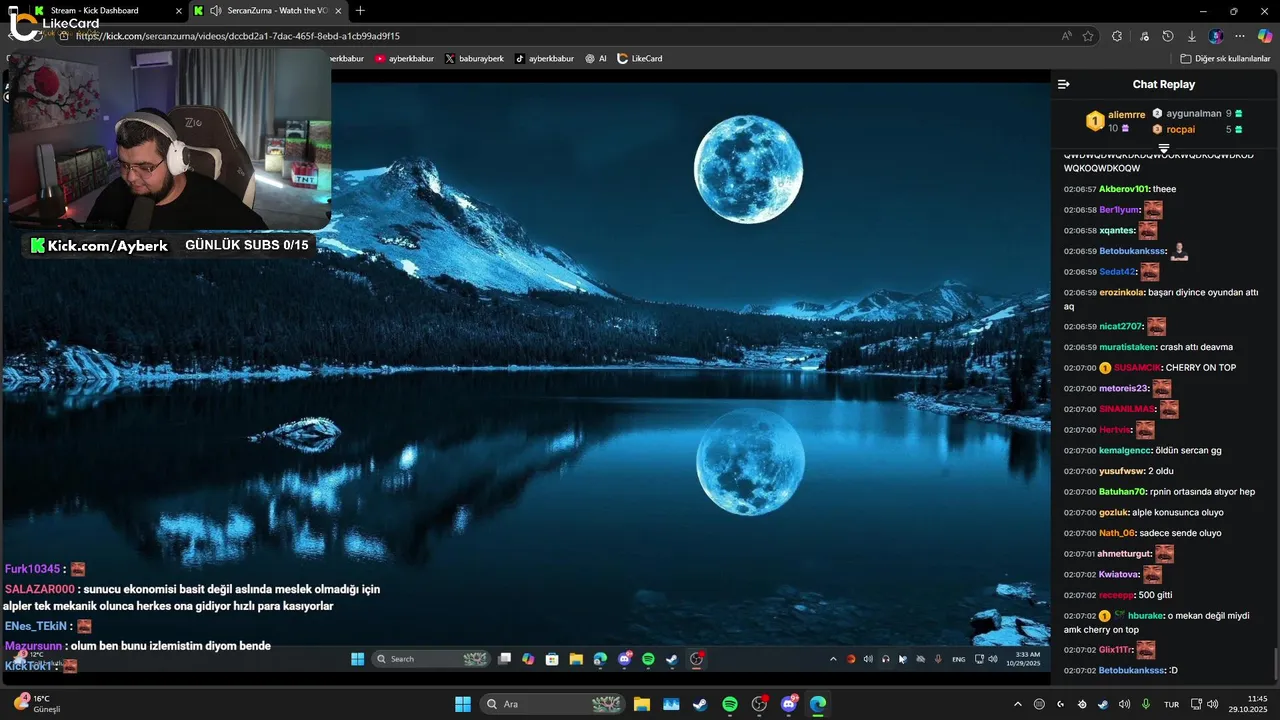Click chat username gozluk

tap(1114, 512)
